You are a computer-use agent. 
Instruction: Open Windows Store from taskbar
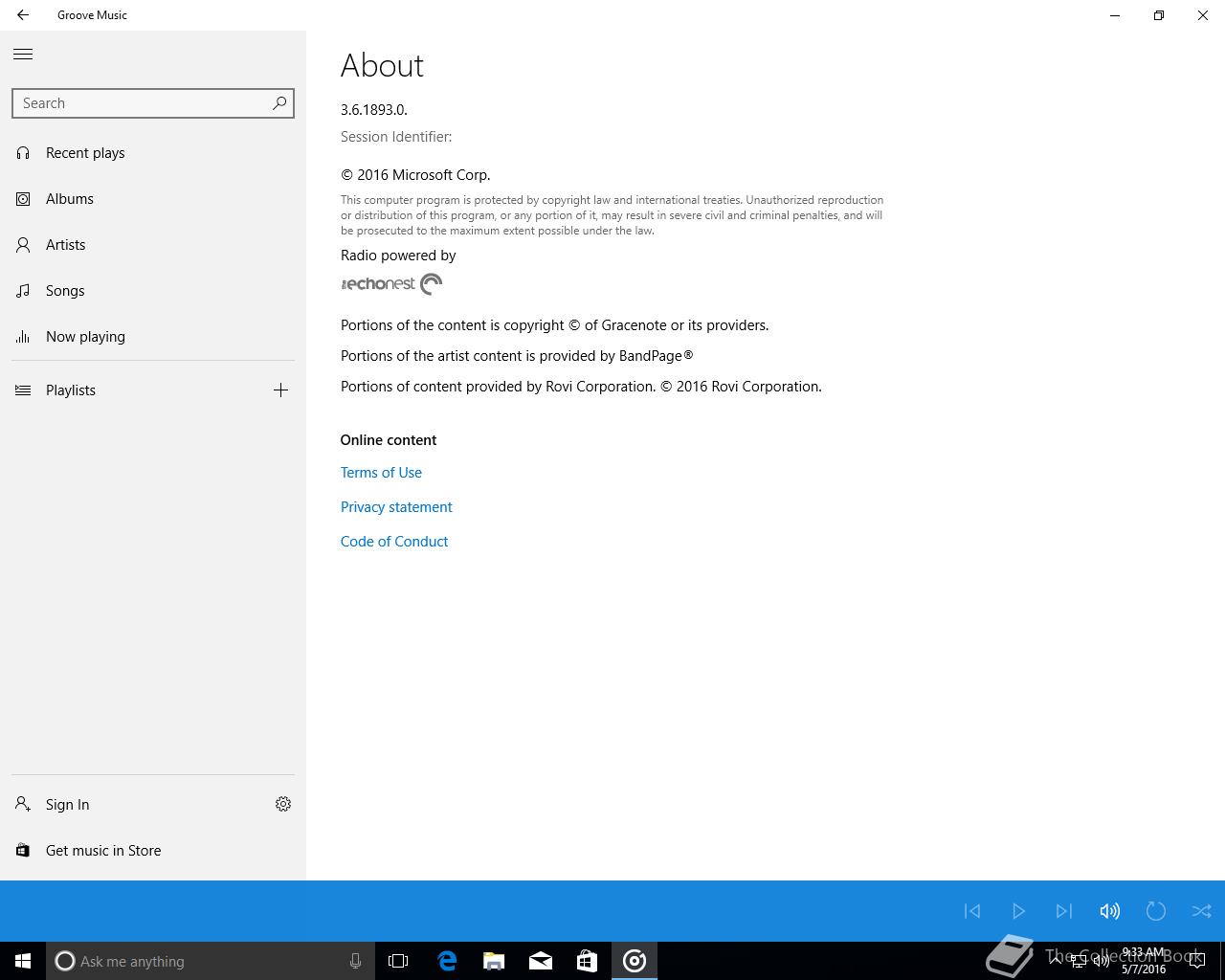pos(587,961)
